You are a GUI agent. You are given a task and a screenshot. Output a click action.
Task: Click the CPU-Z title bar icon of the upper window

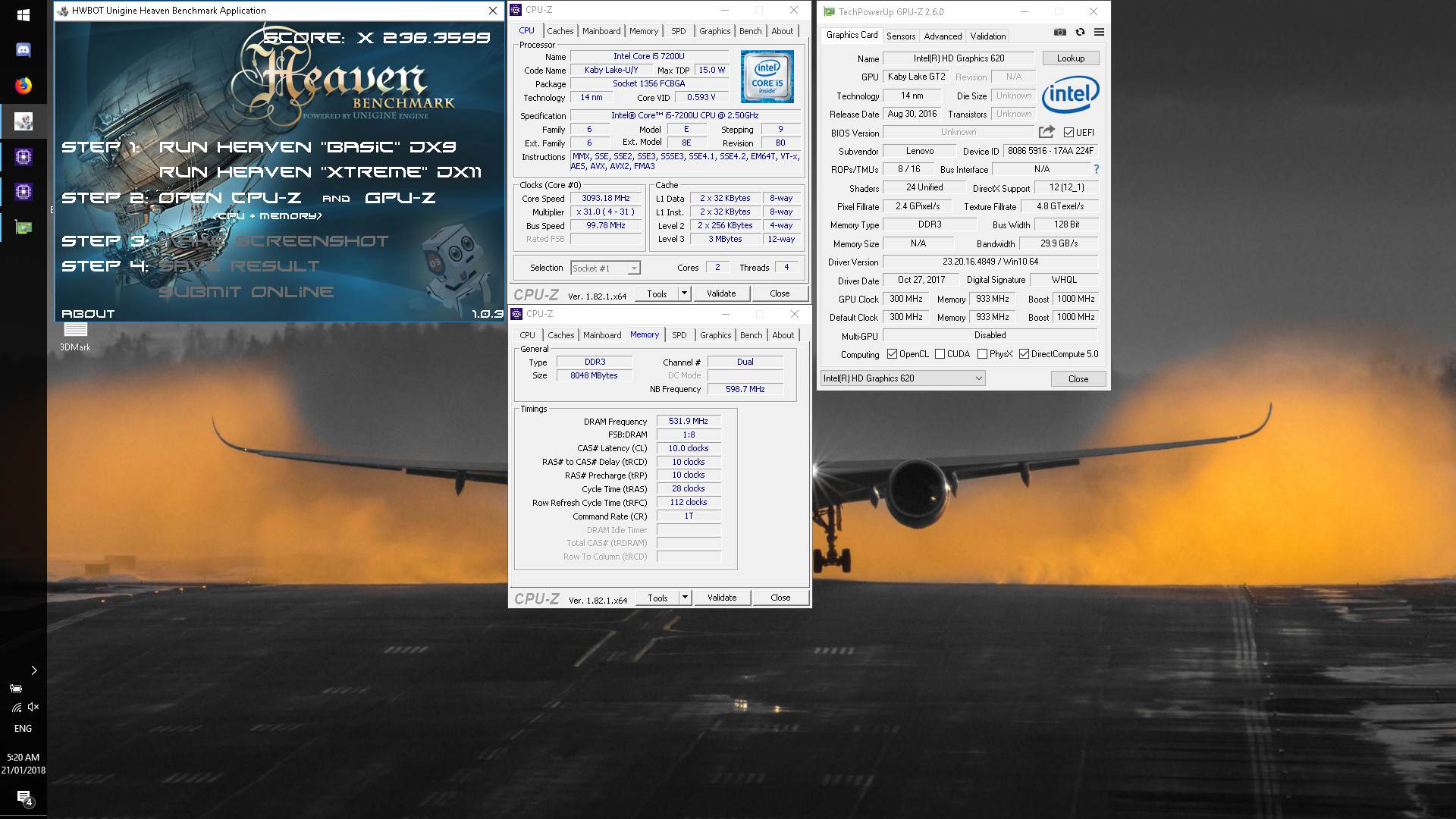pos(516,10)
